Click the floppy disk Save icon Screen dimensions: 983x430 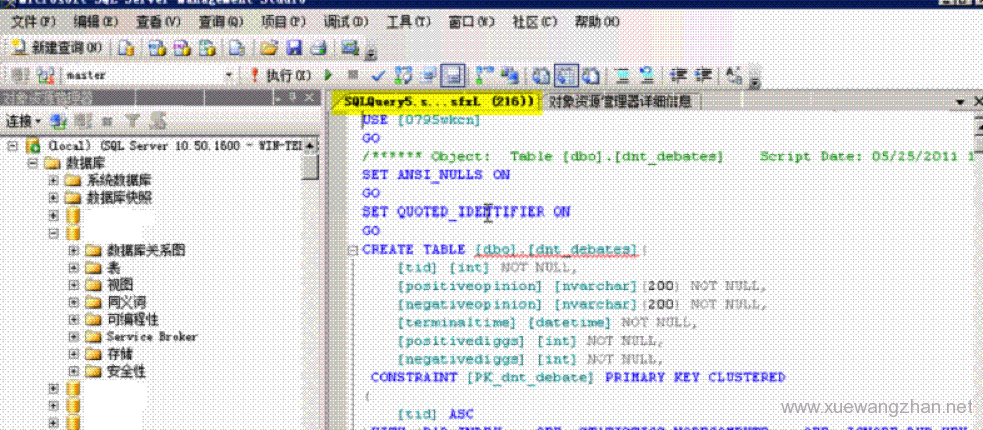pyautogui.click(x=294, y=47)
